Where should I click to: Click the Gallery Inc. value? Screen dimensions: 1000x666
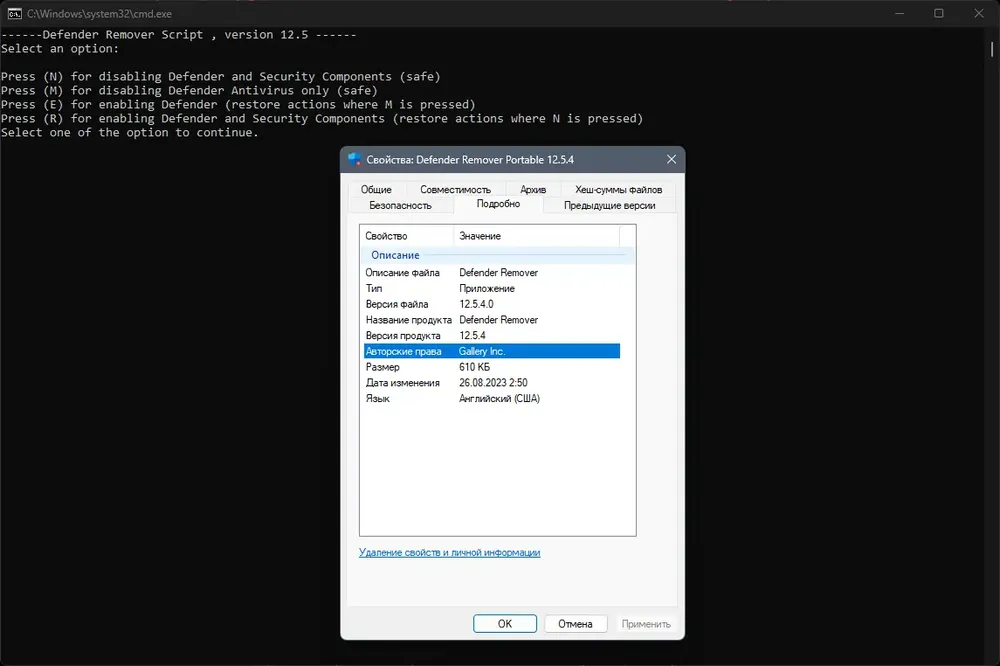[x=482, y=351]
